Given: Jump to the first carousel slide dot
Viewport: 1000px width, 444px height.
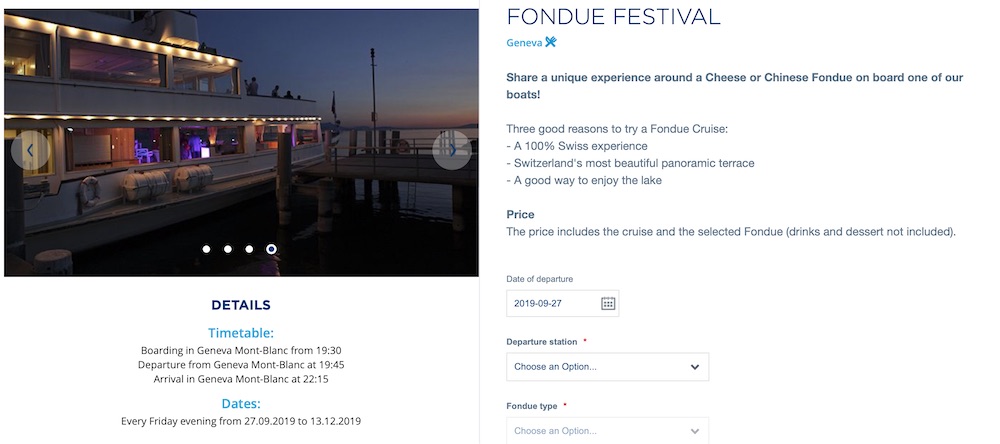Looking at the screenshot, I should tap(206, 249).
